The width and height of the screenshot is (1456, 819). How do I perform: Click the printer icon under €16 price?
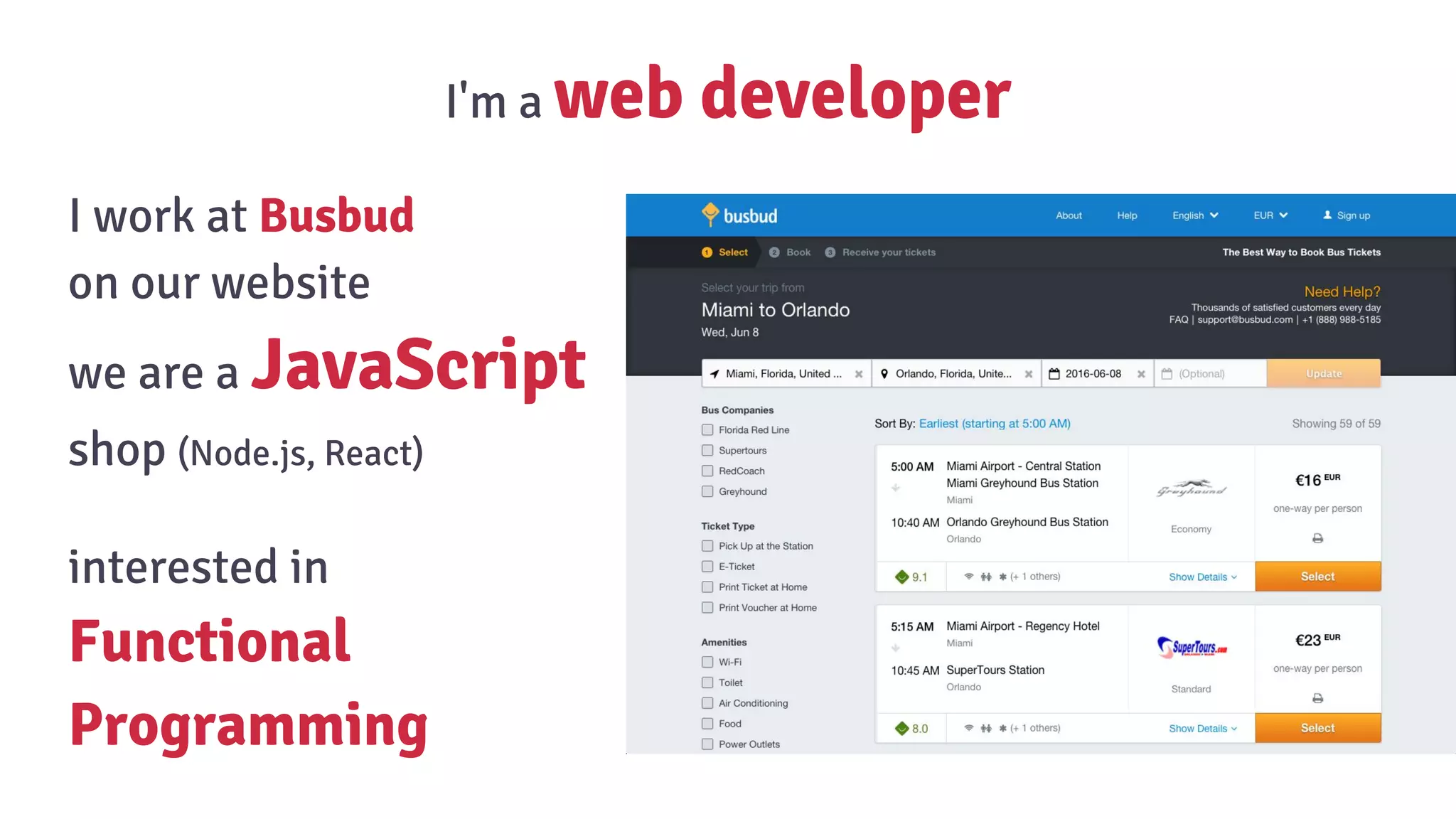[1317, 539]
